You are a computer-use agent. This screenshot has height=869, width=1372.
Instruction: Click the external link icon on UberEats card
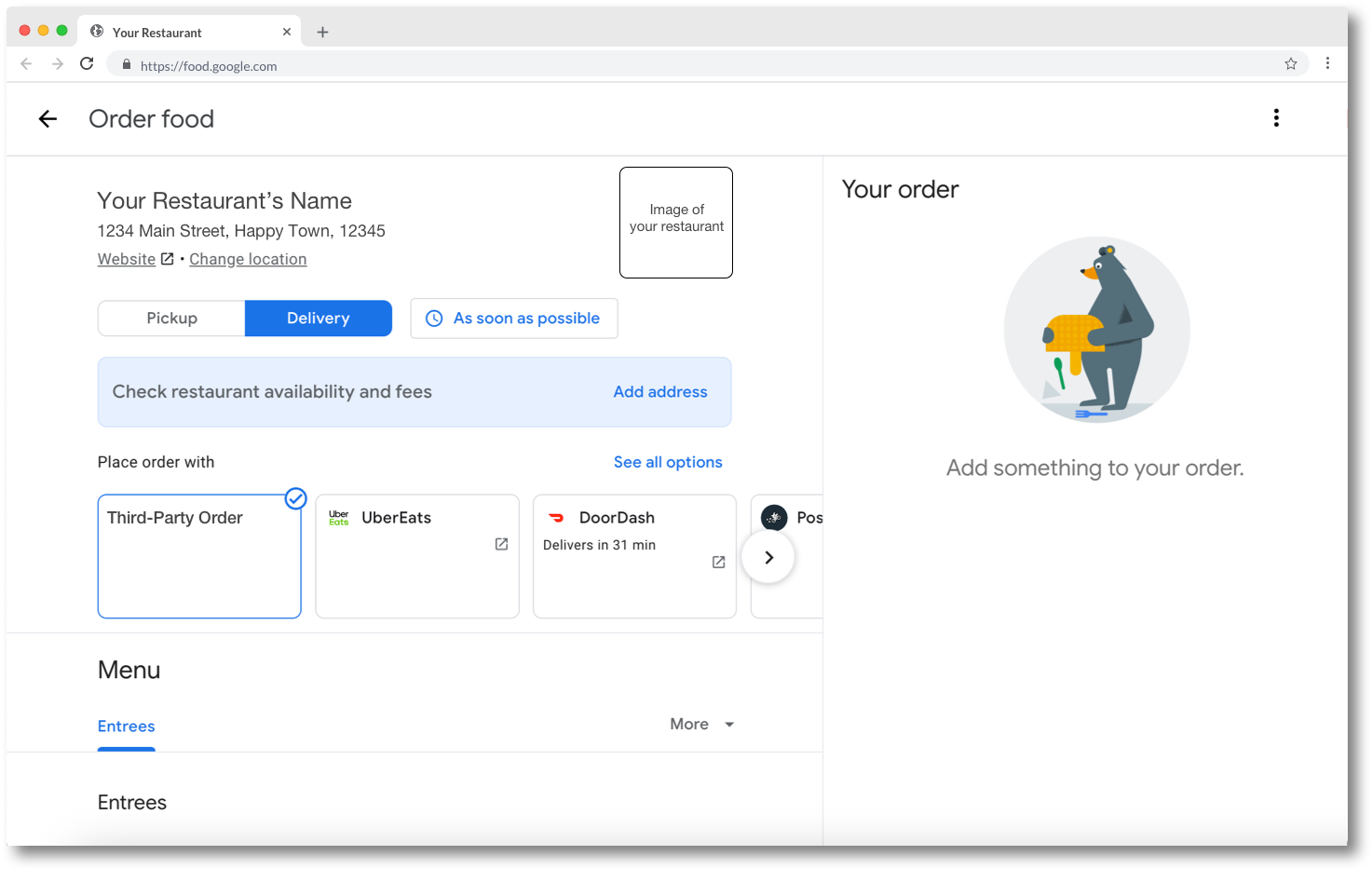(x=501, y=544)
